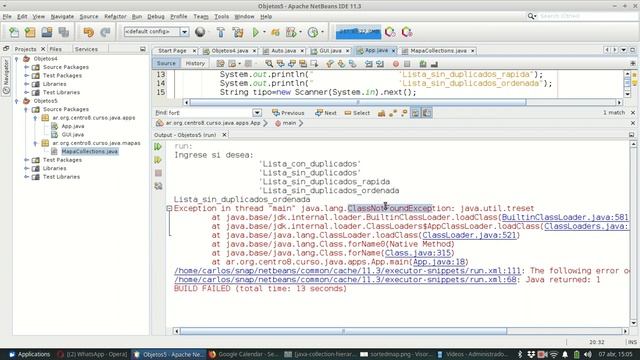Click the Open Project toolbar icon
The height and width of the screenshot is (360, 640).
click(x=47, y=32)
